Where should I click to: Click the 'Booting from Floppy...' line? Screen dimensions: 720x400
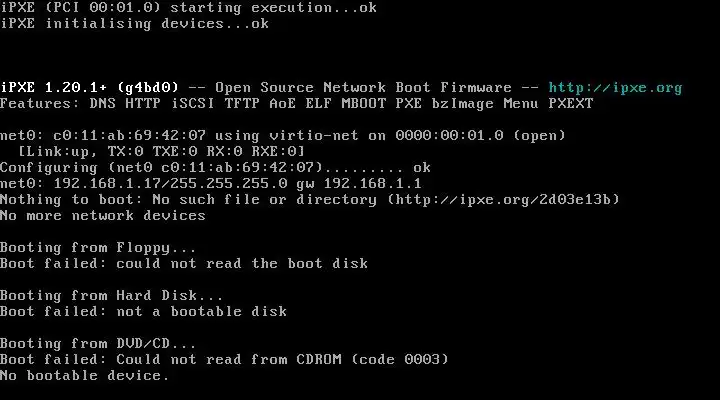point(98,248)
